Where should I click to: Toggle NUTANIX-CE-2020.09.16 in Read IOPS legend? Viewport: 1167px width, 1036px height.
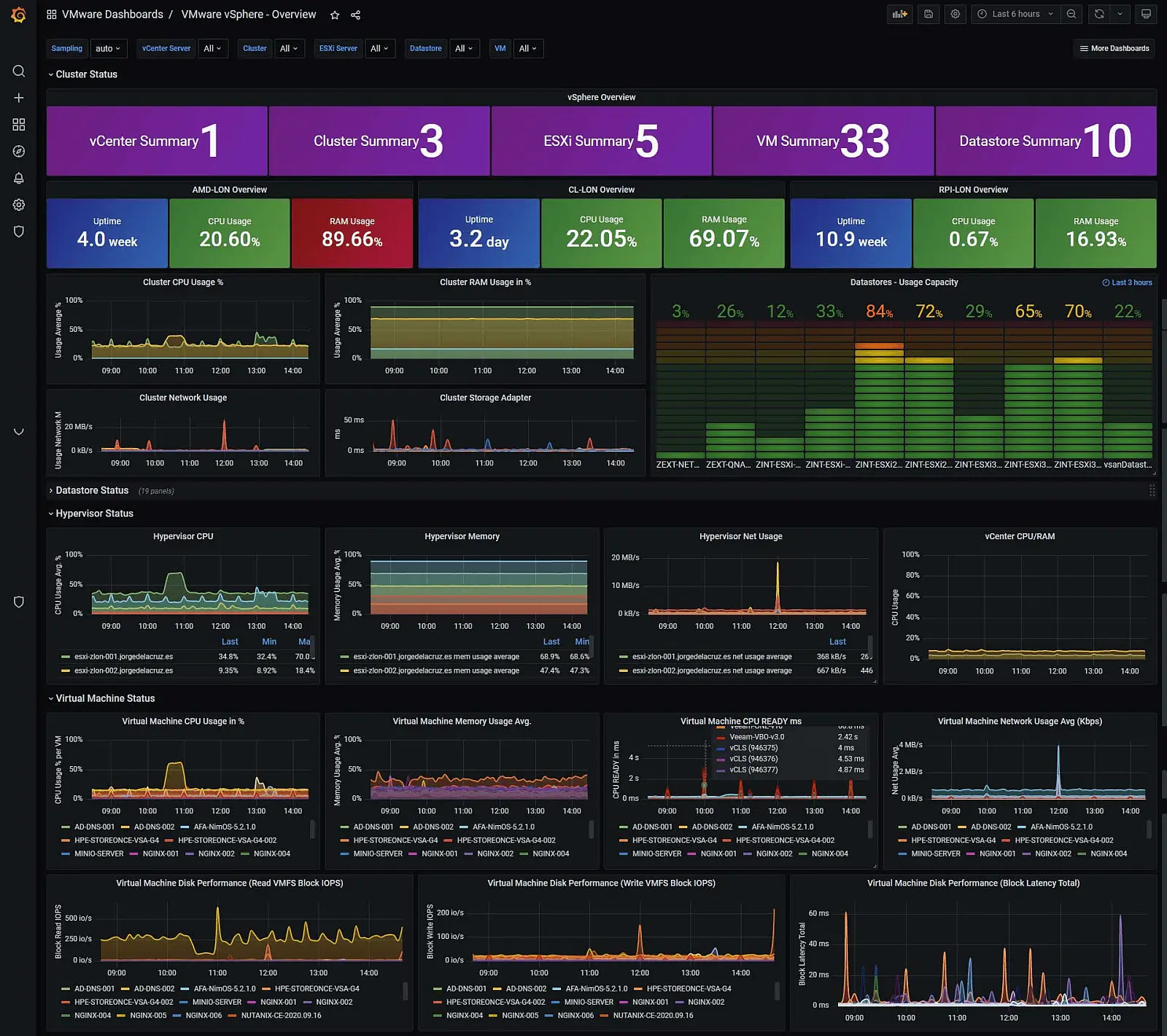coord(281,1016)
